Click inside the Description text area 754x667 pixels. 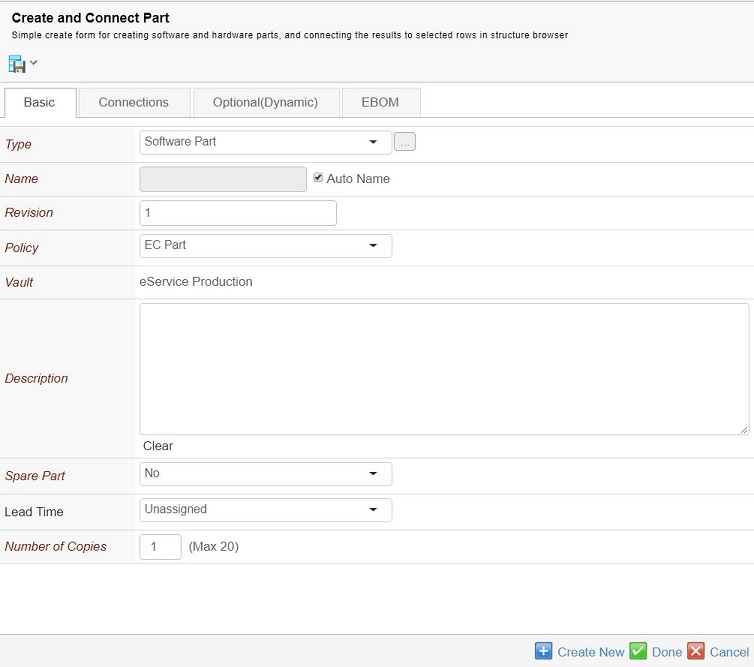tap(444, 368)
